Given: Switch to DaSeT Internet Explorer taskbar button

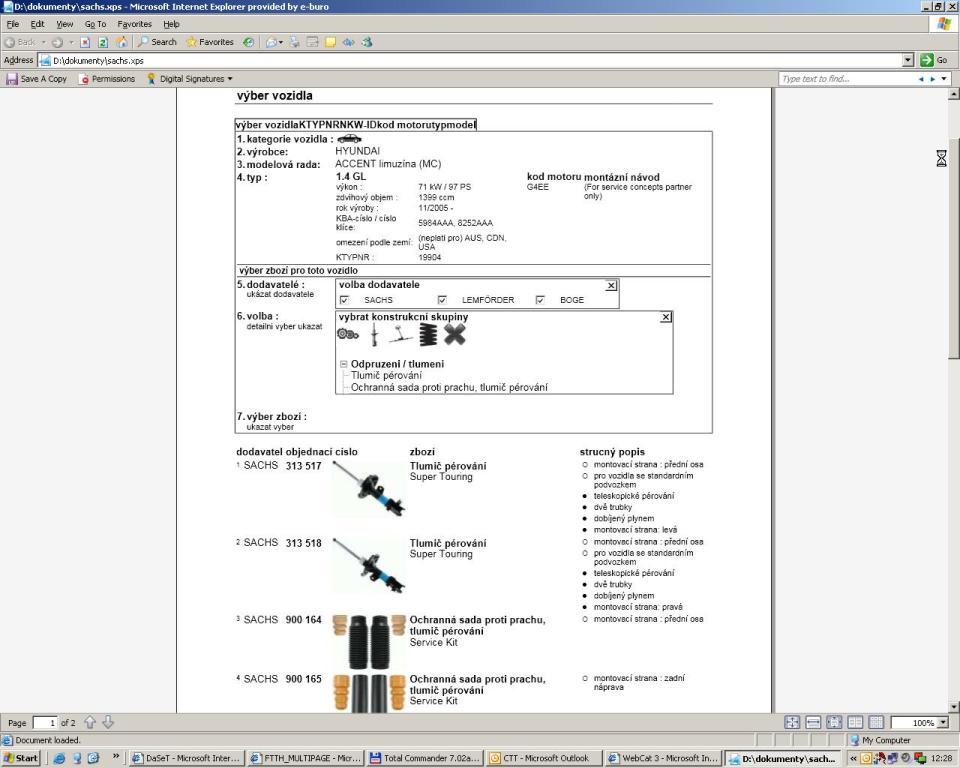Looking at the screenshot, I should [187, 758].
